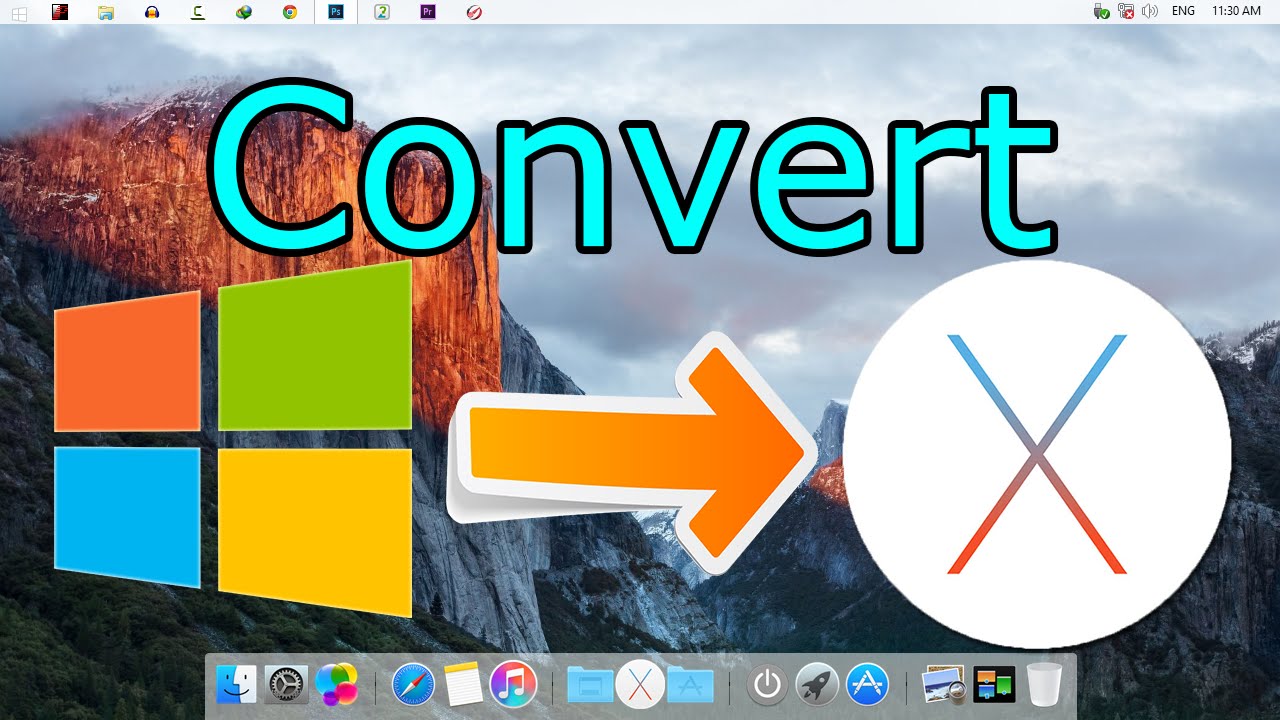Open the Notes app in dock
1280x720 pixels.
pyautogui.click(x=463, y=685)
